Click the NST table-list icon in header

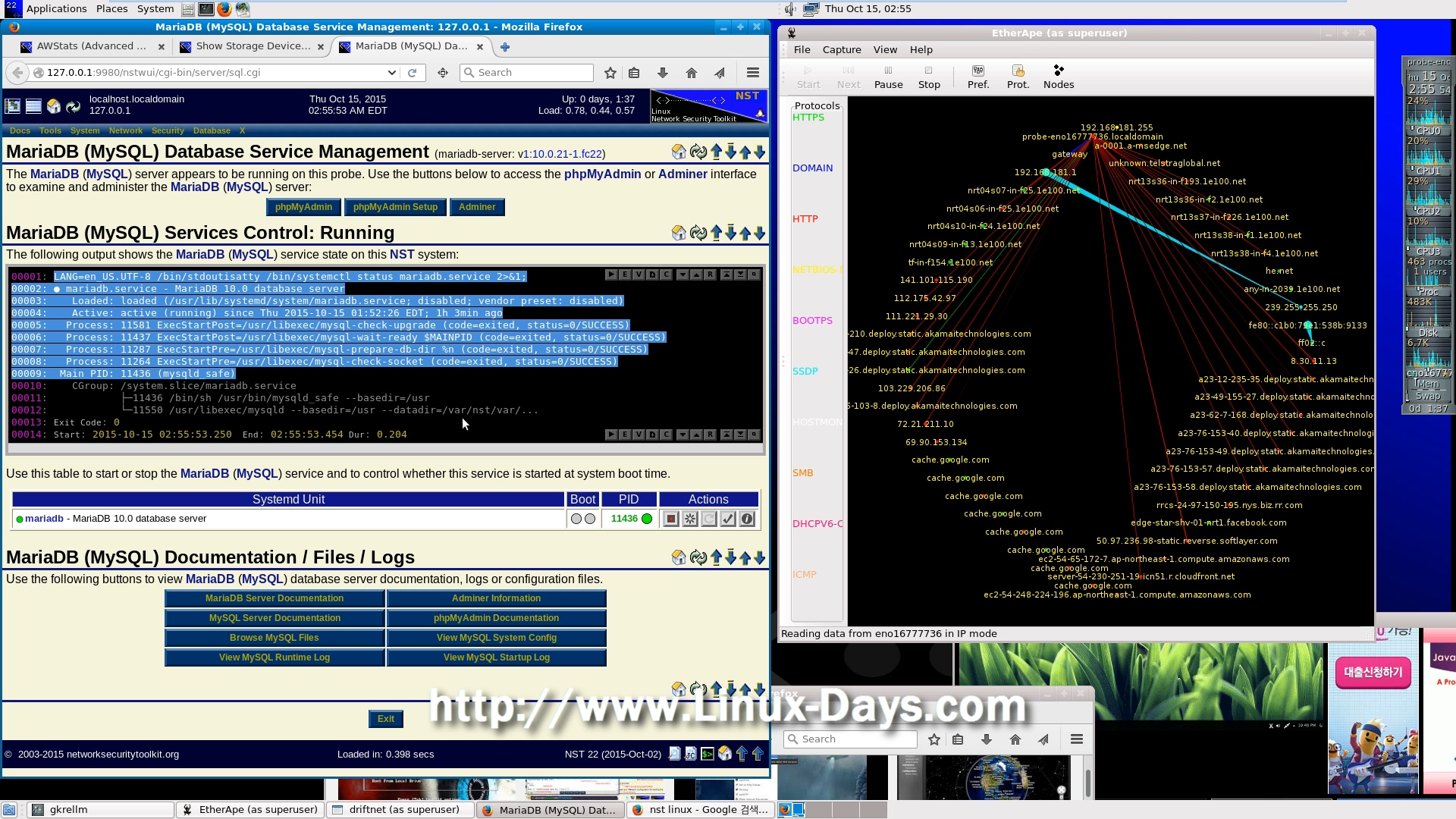click(x=33, y=106)
